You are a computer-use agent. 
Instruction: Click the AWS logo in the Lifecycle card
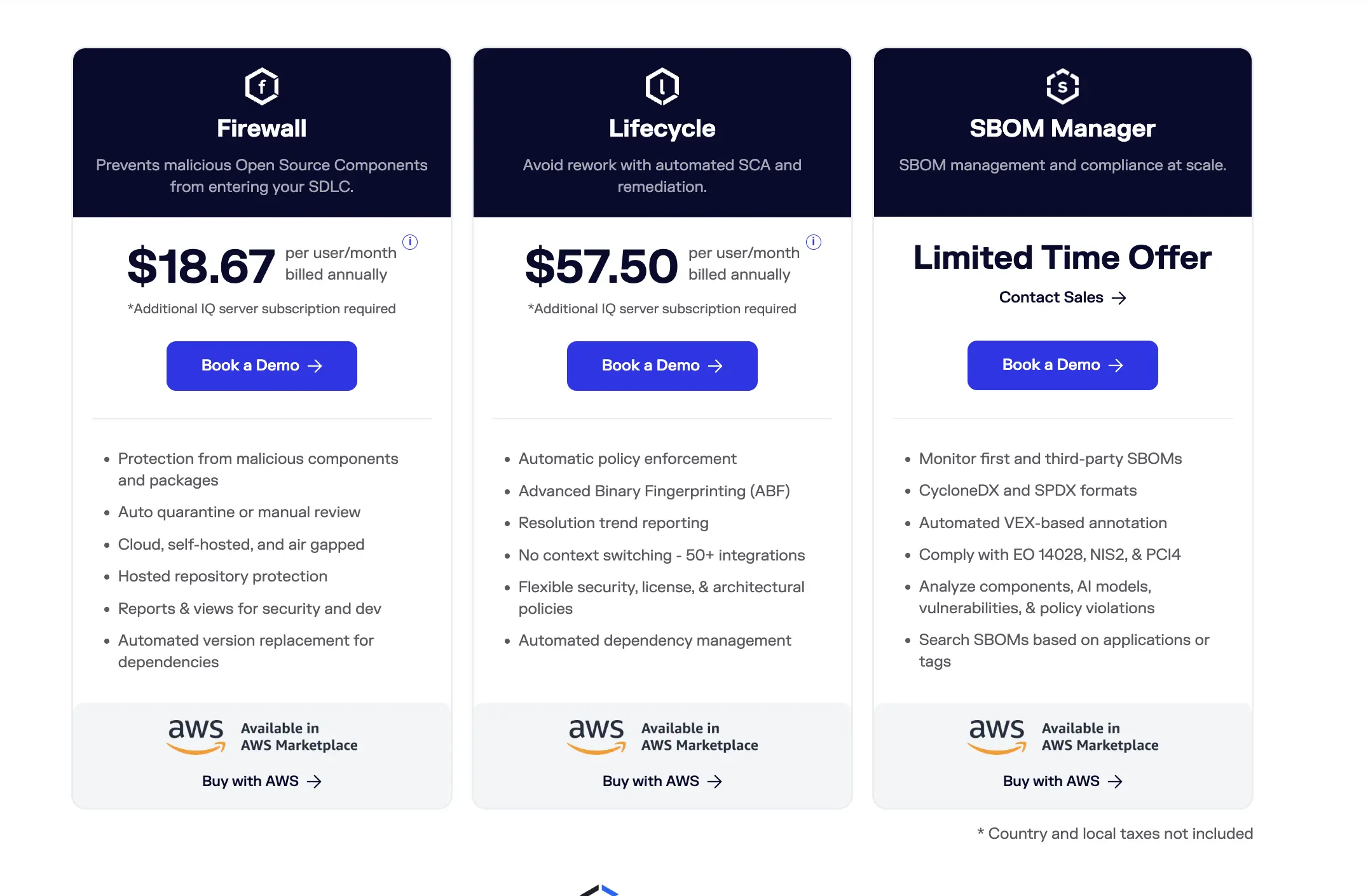click(596, 736)
